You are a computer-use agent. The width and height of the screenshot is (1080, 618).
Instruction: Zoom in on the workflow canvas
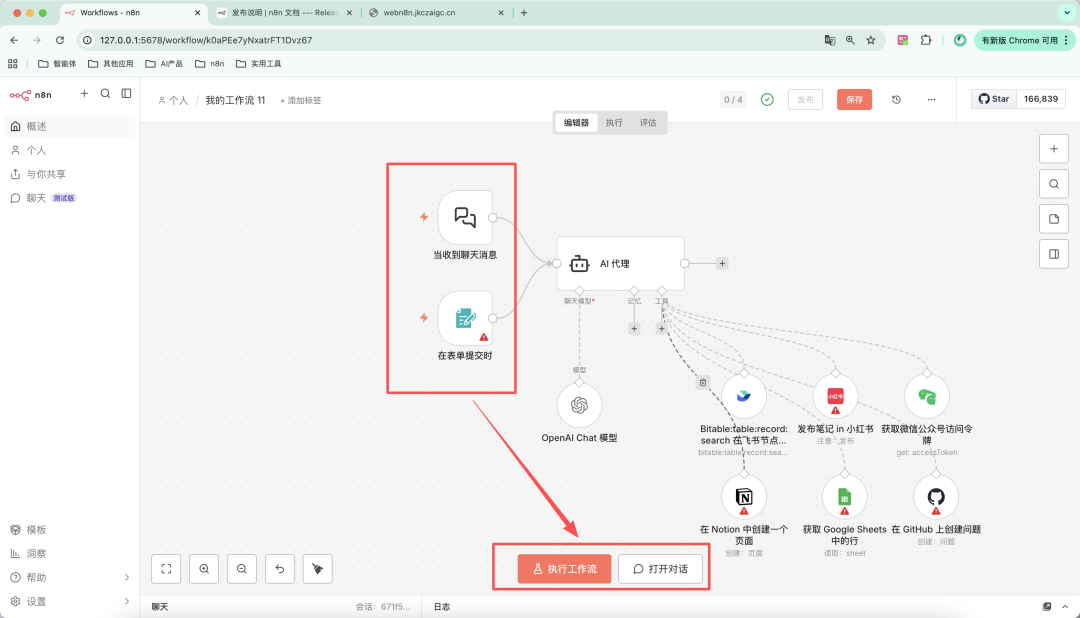click(204, 568)
